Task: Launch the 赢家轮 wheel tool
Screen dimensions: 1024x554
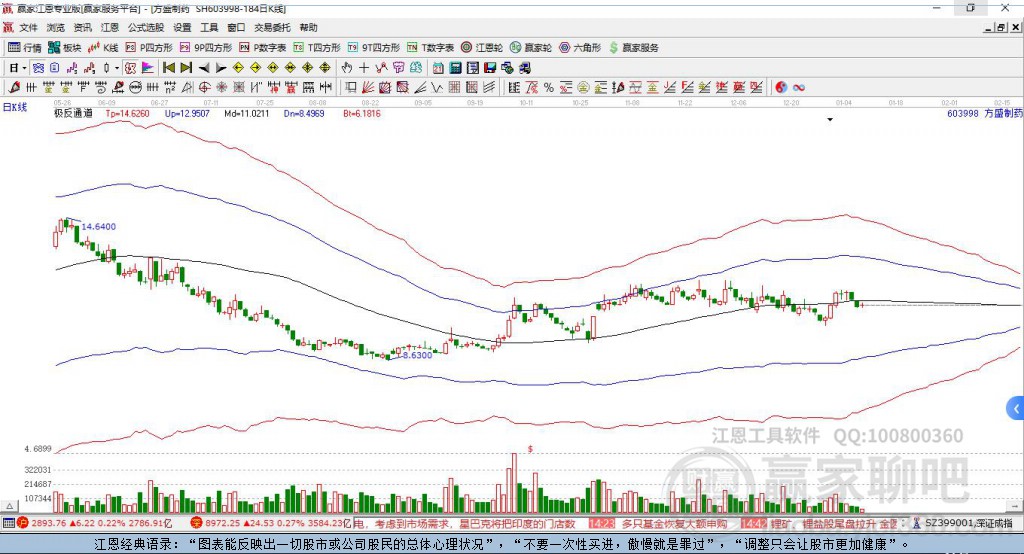Action: point(531,48)
